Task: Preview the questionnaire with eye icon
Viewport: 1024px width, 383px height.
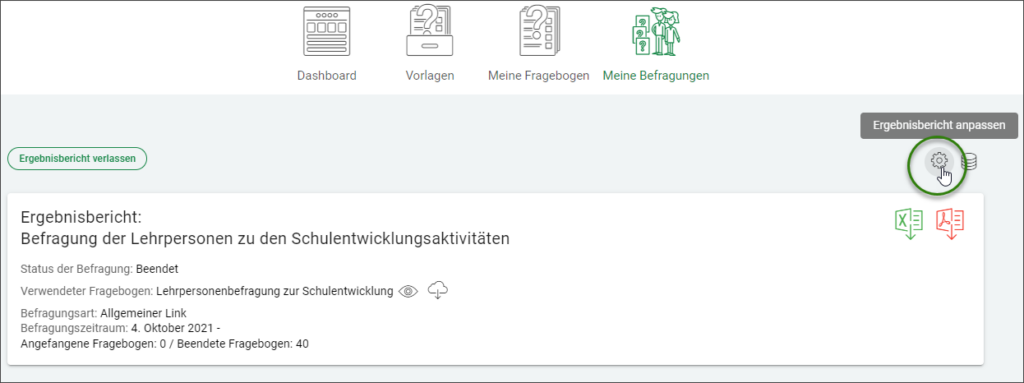Action: click(408, 291)
